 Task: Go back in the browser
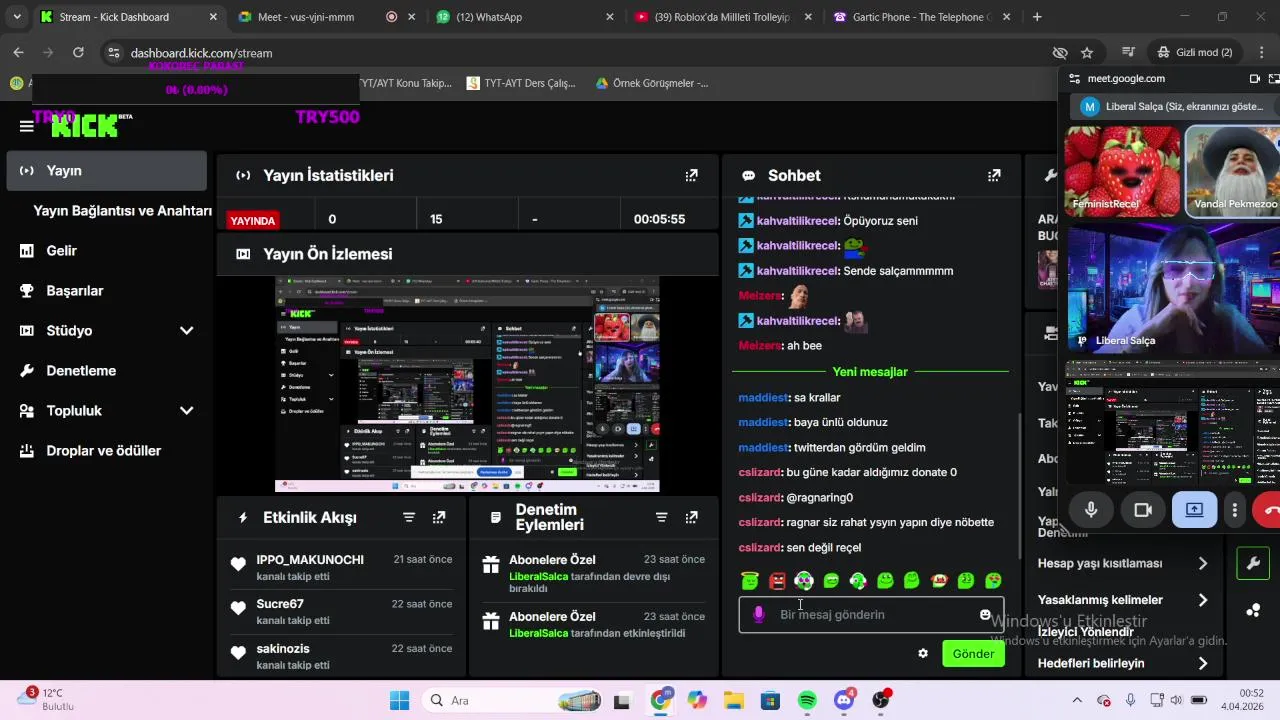point(18,52)
